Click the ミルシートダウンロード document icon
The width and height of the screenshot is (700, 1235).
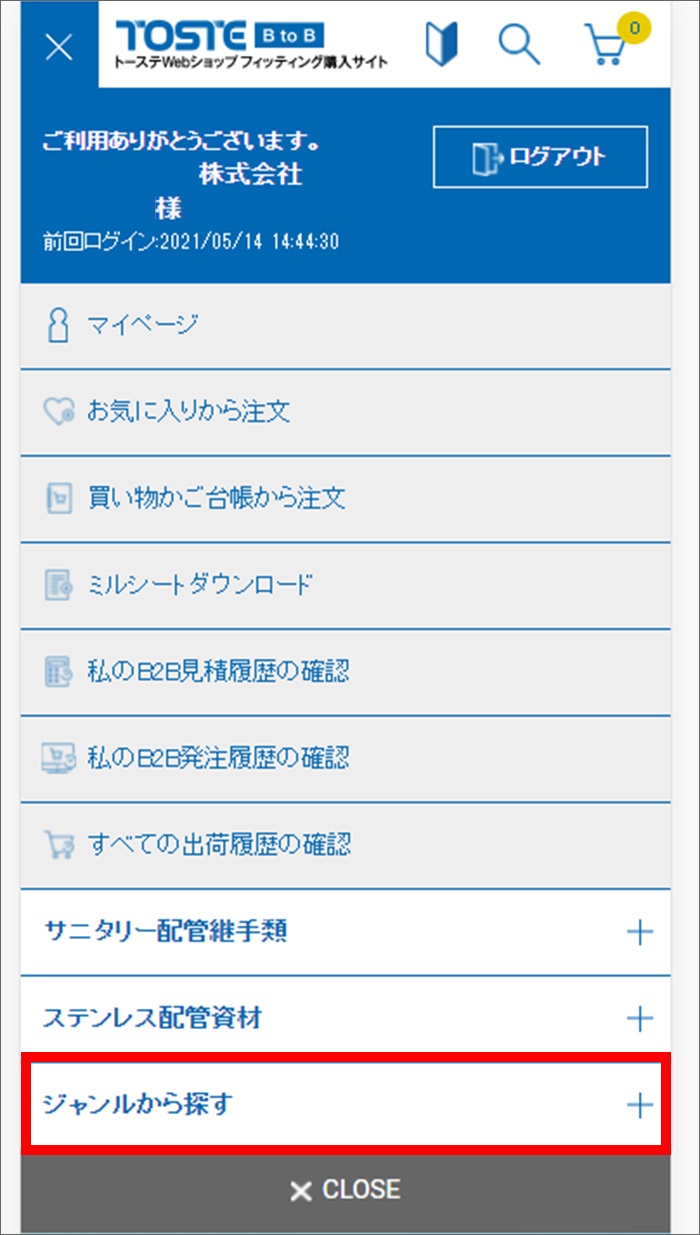59,585
